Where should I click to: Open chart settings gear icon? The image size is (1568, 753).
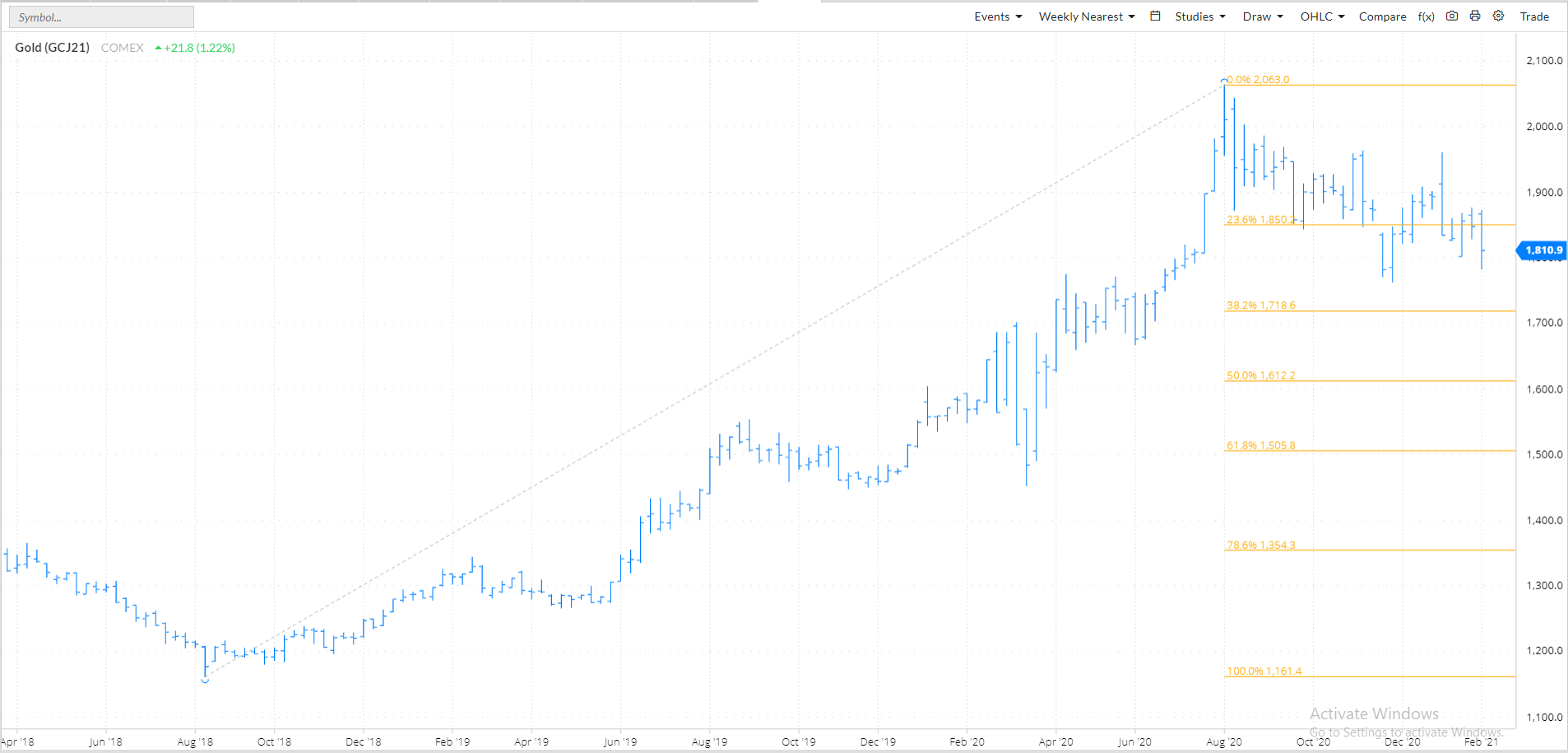click(x=1498, y=16)
